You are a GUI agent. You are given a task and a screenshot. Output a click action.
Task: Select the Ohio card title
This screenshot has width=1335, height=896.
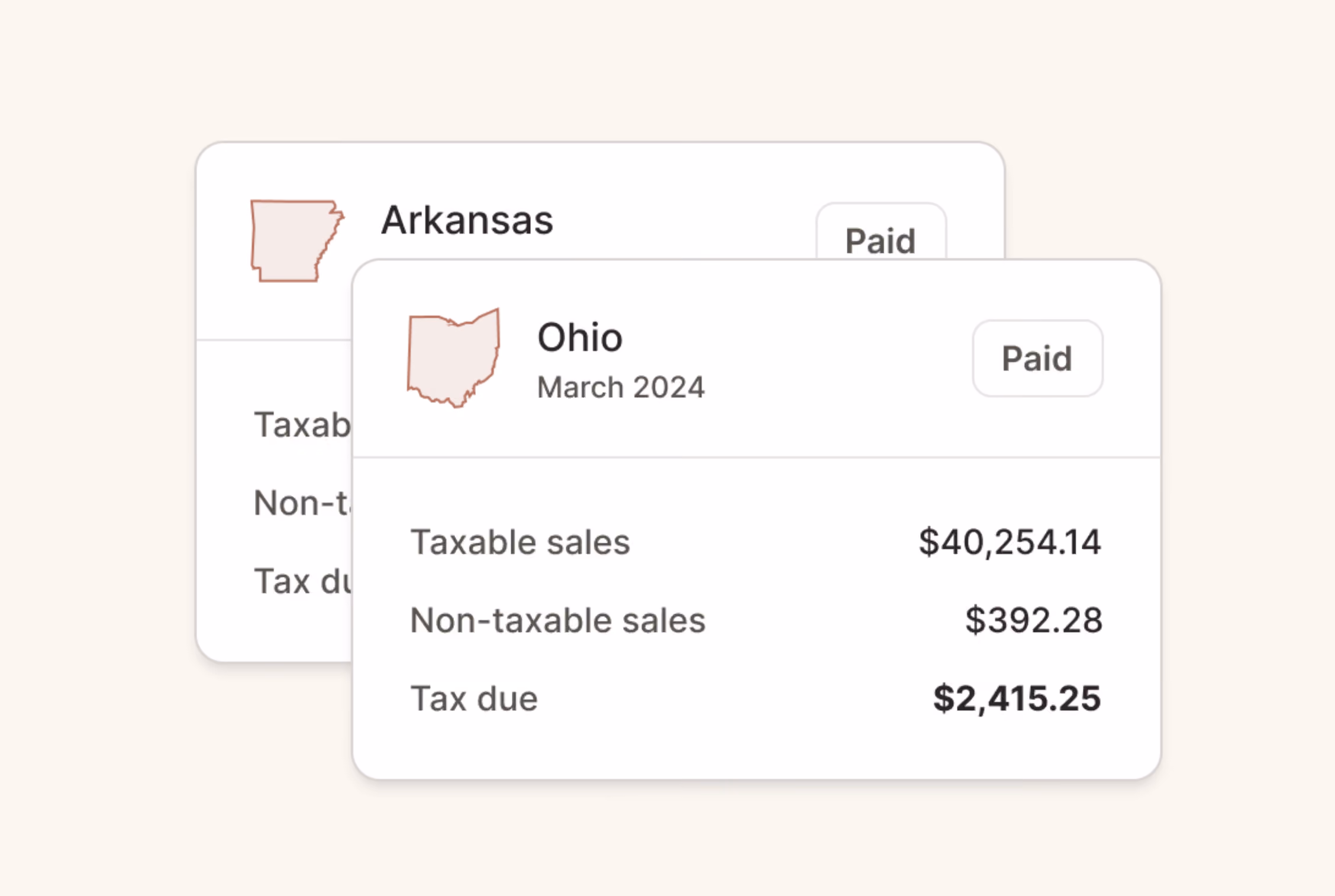coord(580,337)
